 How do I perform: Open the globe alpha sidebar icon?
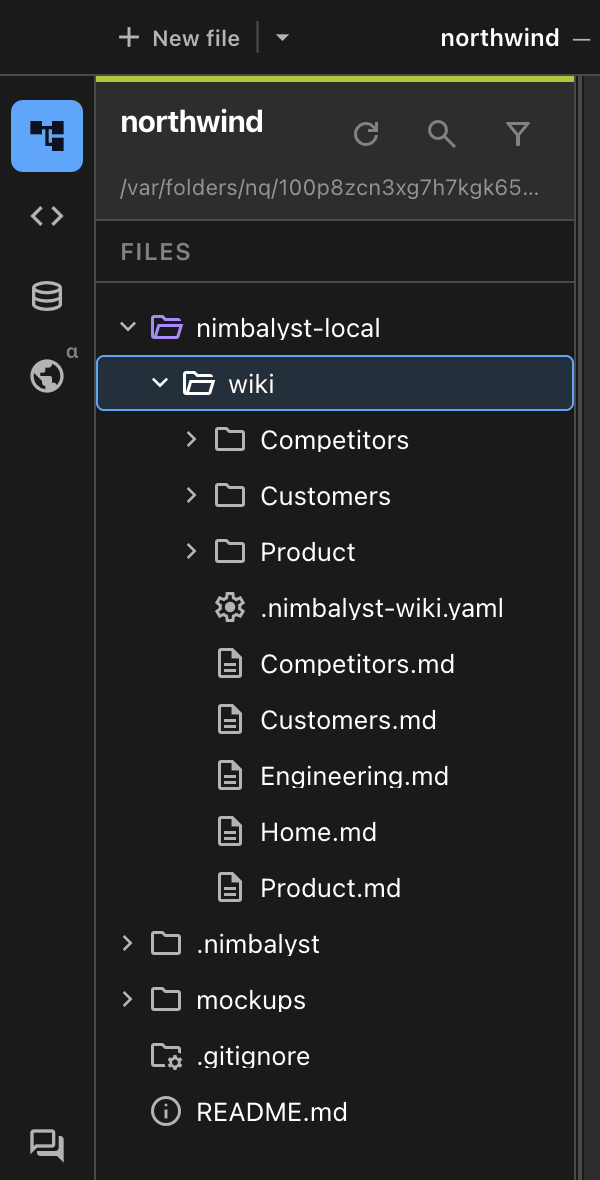[47, 375]
